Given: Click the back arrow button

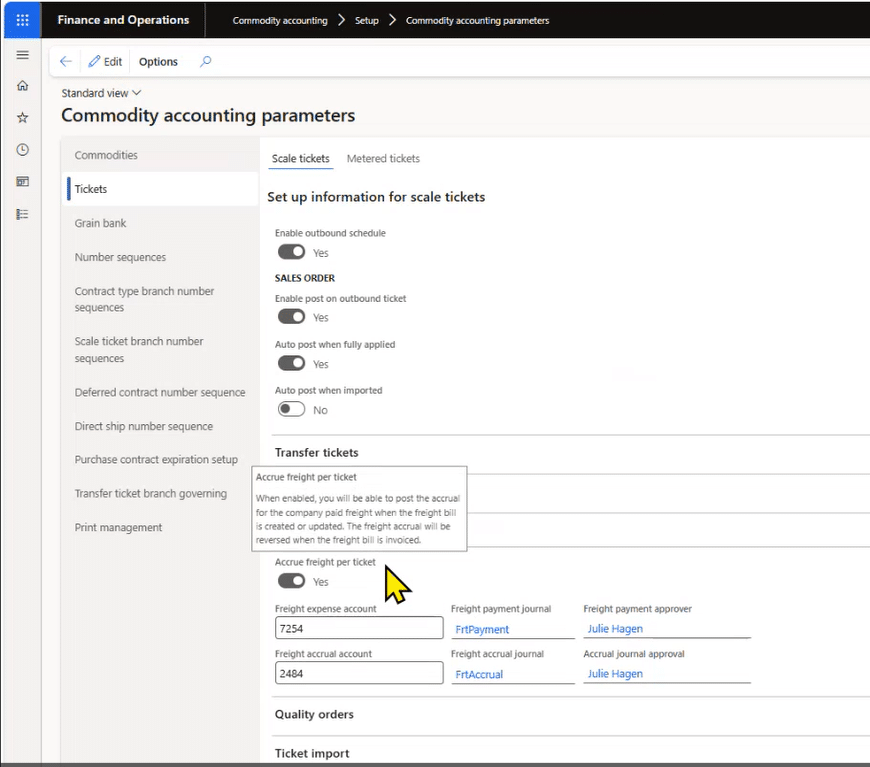Looking at the screenshot, I should [x=65, y=62].
